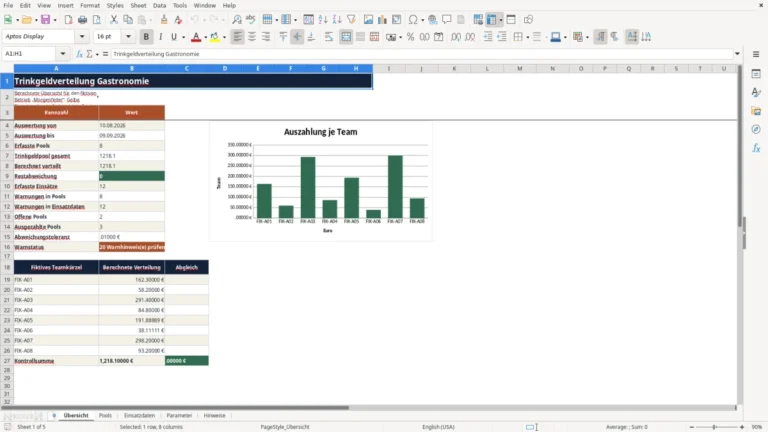Insert special character omega icon

(413, 20)
